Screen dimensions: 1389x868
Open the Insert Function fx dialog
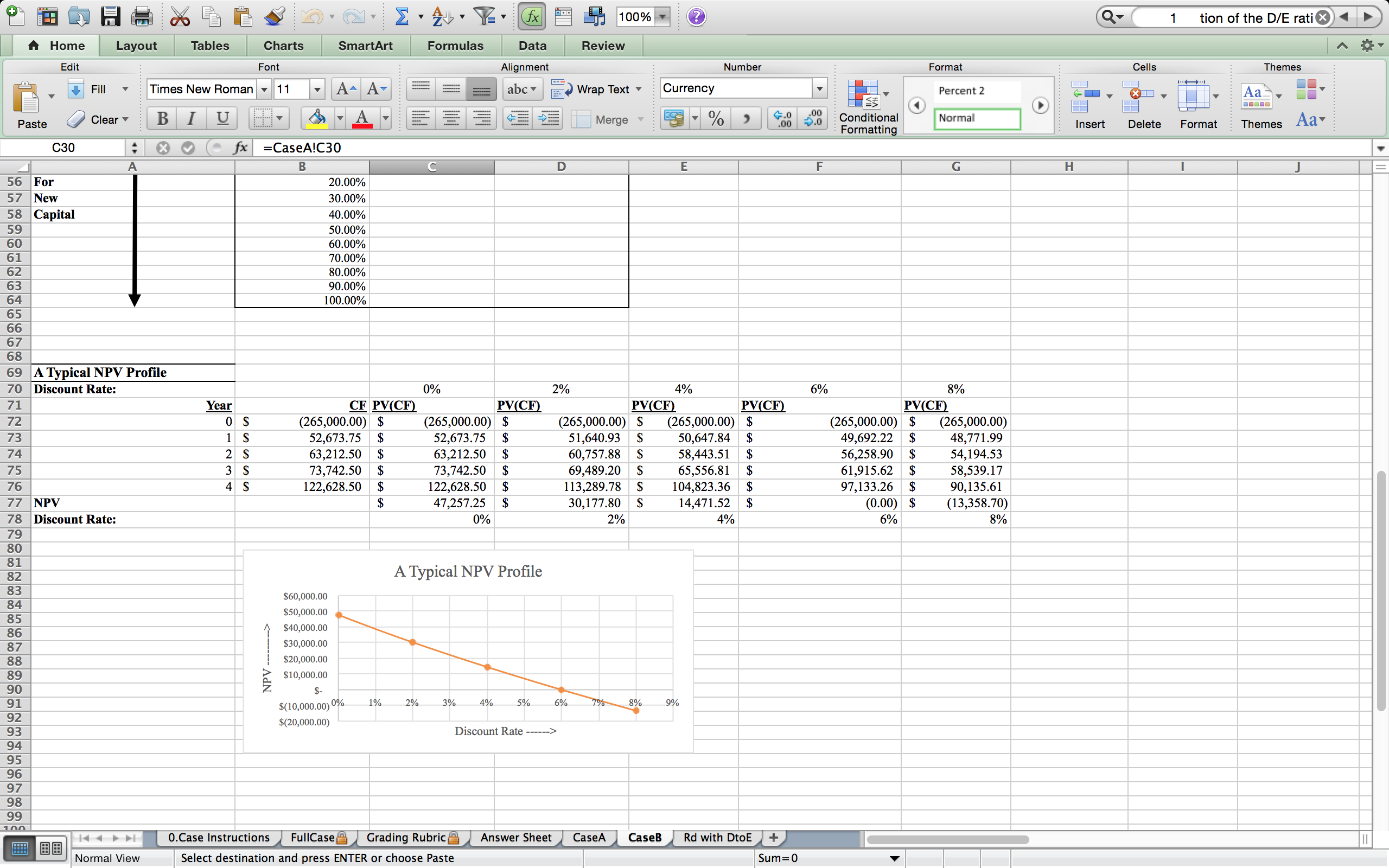coord(531,17)
